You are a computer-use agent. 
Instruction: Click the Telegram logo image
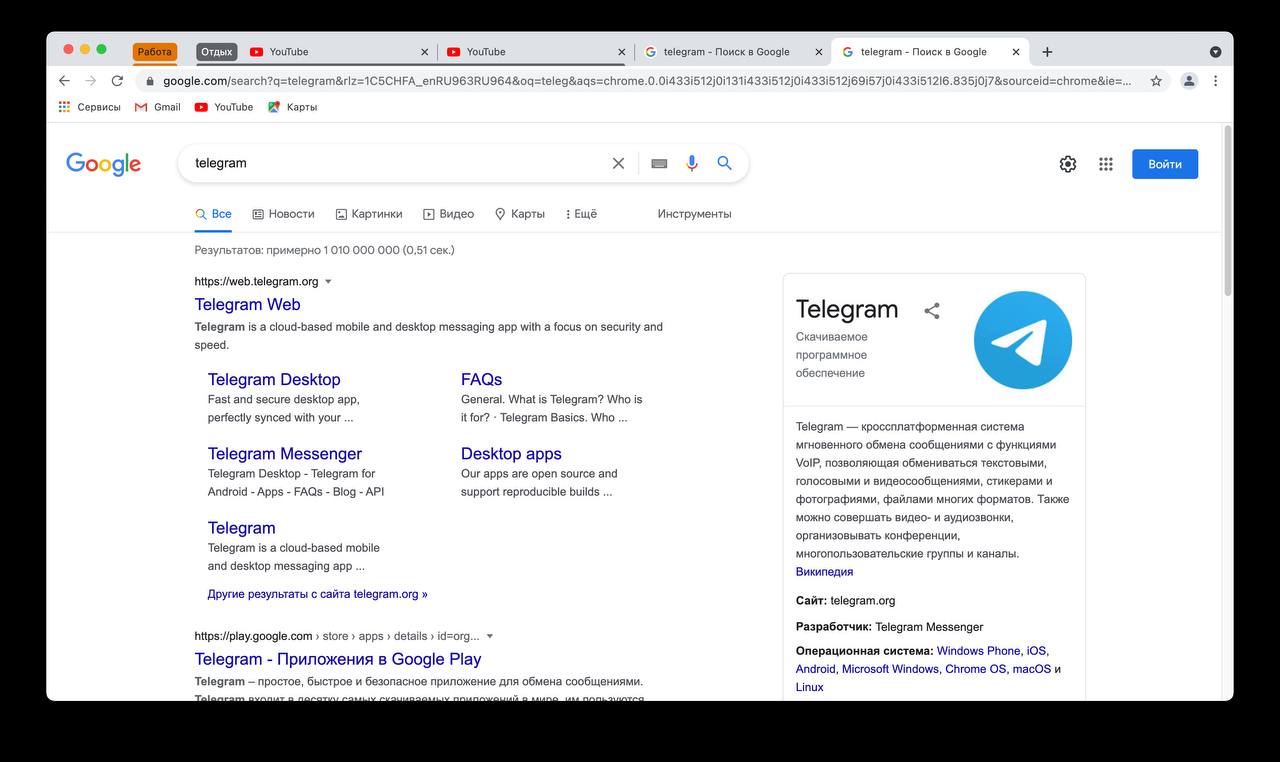pyautogui.click(x=1023, y=340)
